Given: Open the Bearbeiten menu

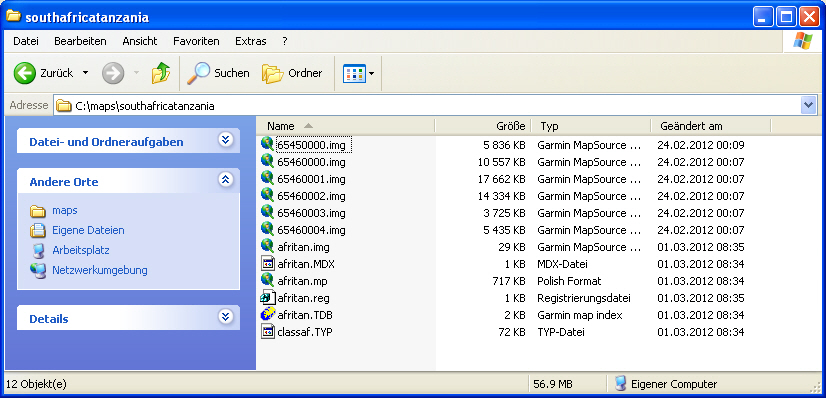Looking at the screenshot, I should pyautogui.click(x=81, y=41).
